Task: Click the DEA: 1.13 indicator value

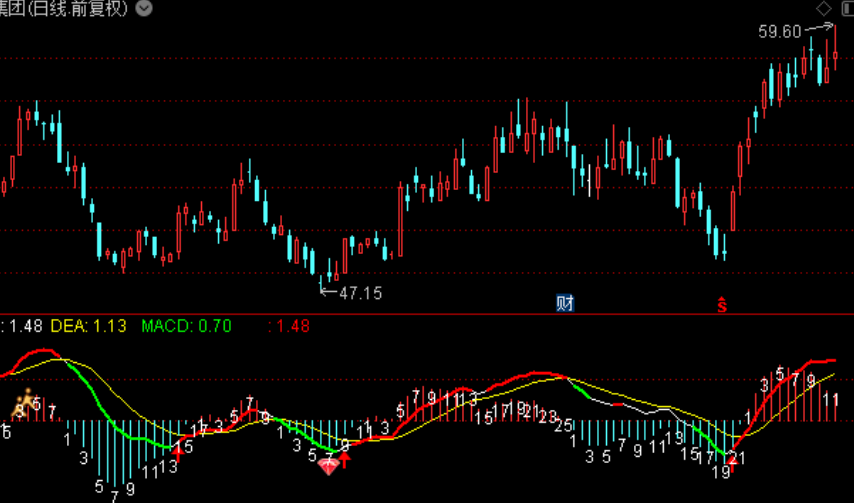Action: click(88, 326)
